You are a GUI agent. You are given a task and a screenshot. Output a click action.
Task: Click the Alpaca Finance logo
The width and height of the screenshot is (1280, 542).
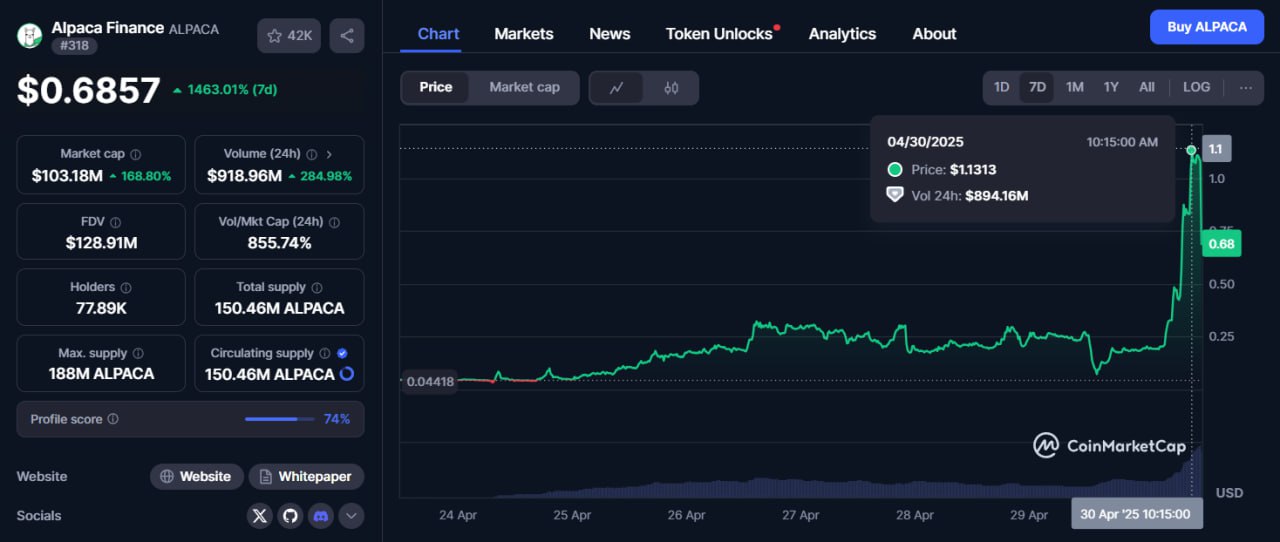tap(30, 36)
